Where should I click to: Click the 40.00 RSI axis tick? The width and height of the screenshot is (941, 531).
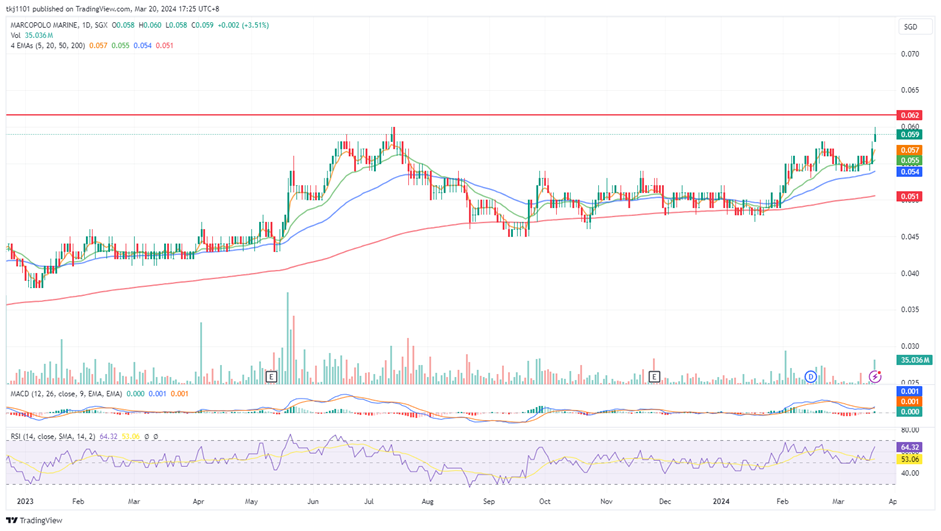click(x=910, y=473)
